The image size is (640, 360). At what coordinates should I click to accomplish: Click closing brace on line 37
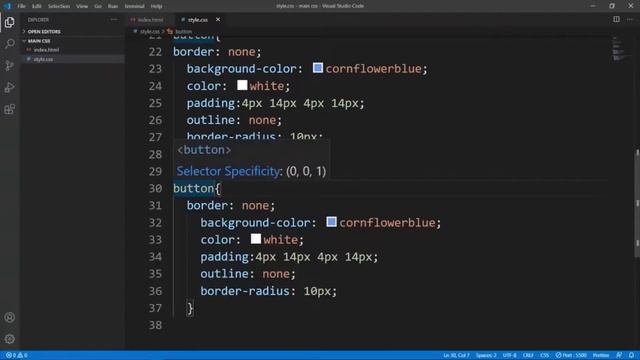coord(190,308)
